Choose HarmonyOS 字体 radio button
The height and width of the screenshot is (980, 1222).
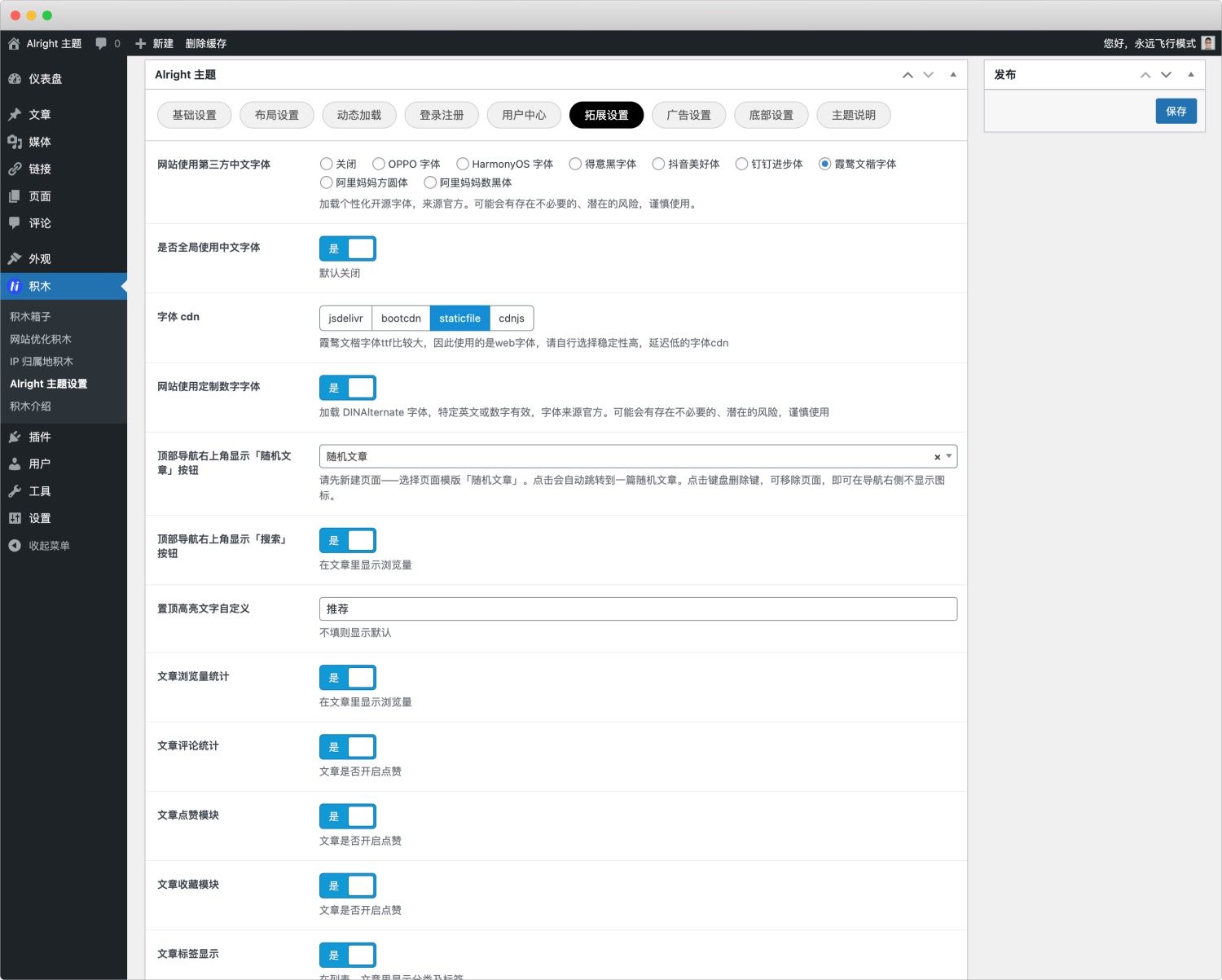[463, 164]
